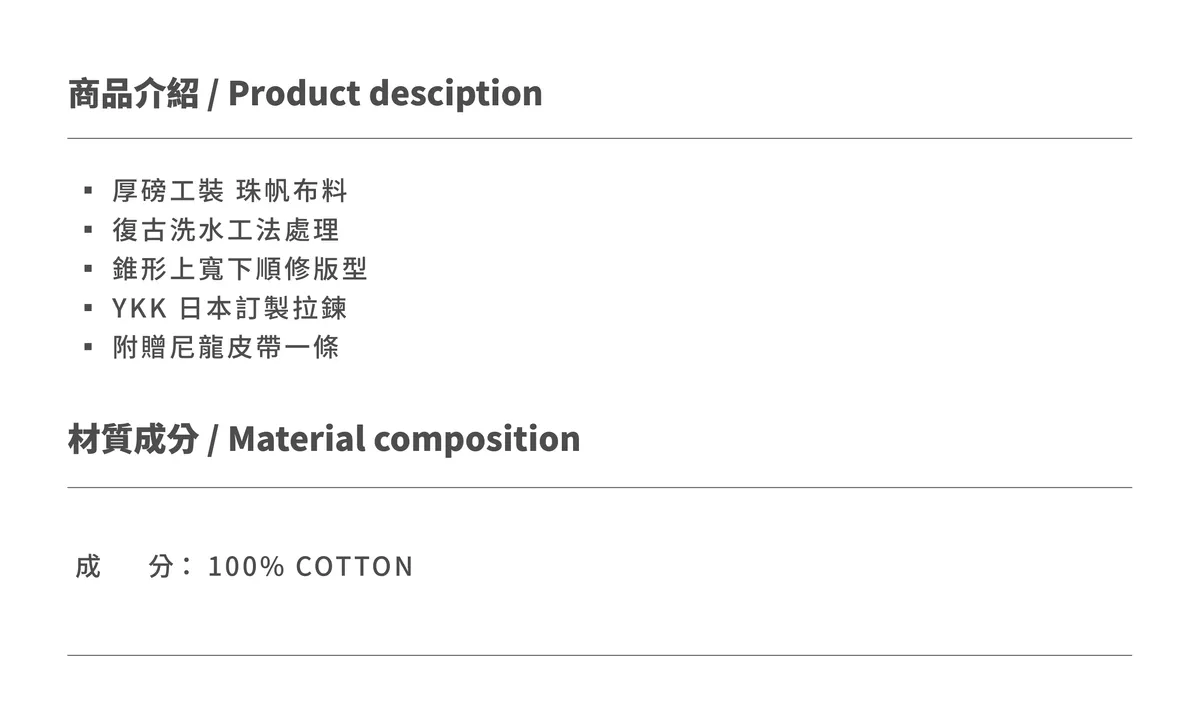The height and width of the screenshot is (704, 1200).
Task: Click the bullet marker before 附贈尼龍皮帶一條
Action: coord(88,347)
